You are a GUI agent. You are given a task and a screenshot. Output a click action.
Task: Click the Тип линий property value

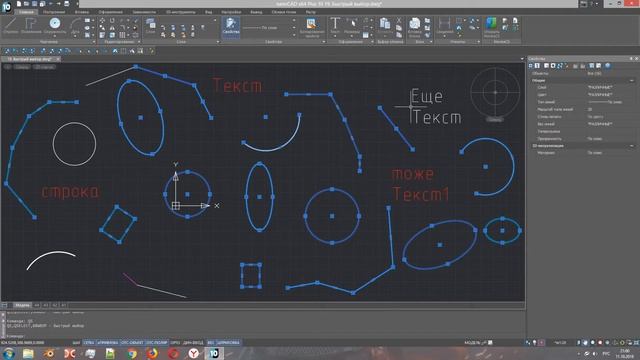[610, 102]
